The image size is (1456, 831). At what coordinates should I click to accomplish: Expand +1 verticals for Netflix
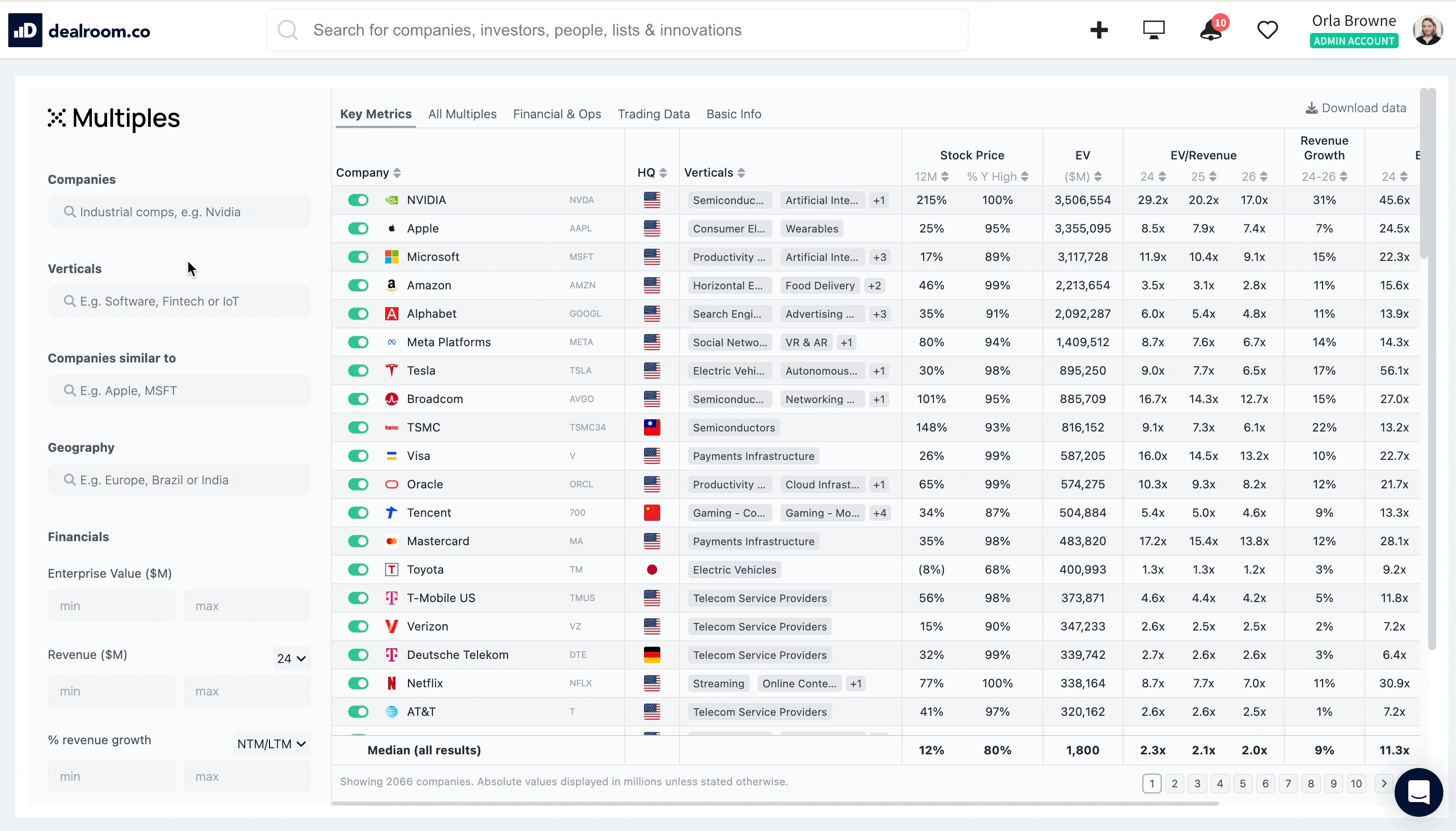coord(856,683)
